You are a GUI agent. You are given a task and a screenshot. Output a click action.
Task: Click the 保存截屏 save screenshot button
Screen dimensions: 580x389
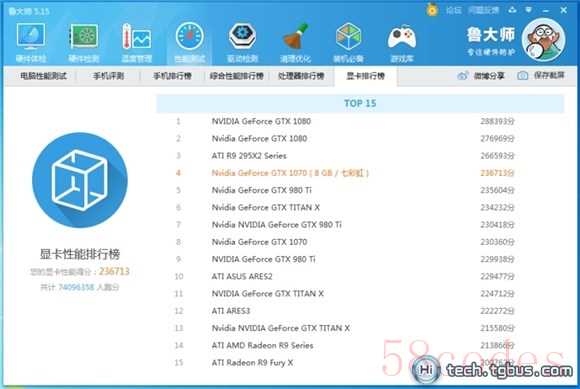point(541,75)
